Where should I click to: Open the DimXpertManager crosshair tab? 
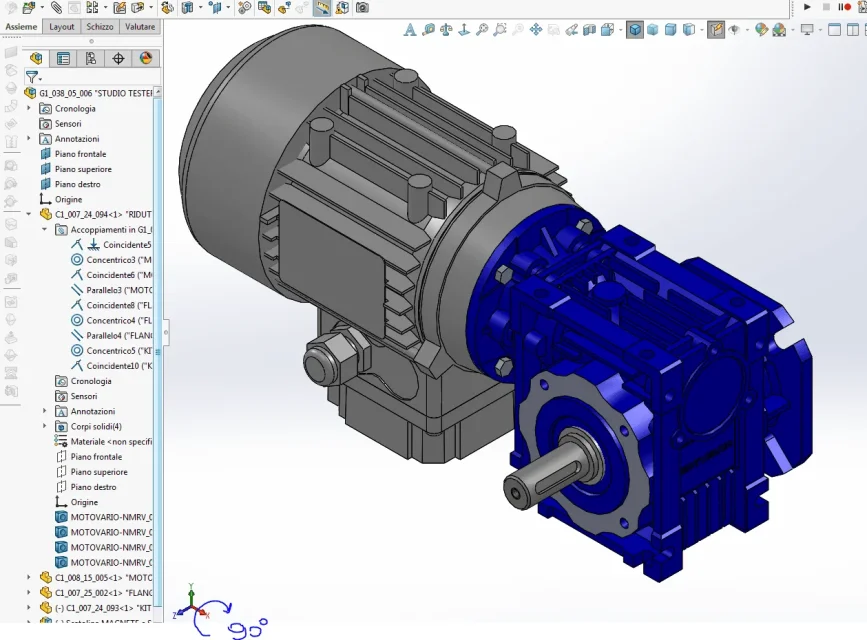[x=118, y=59]
